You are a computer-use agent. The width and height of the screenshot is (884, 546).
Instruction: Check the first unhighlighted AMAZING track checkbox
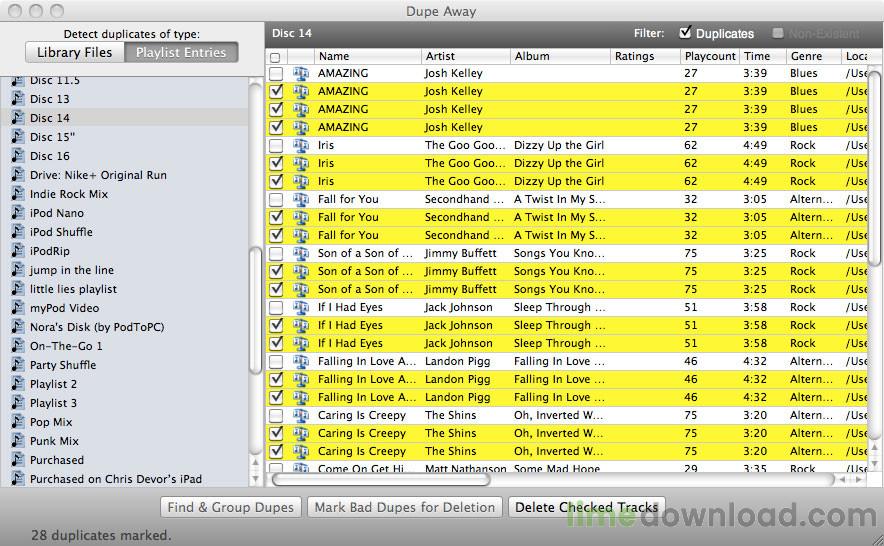click(x=276, y=73)
